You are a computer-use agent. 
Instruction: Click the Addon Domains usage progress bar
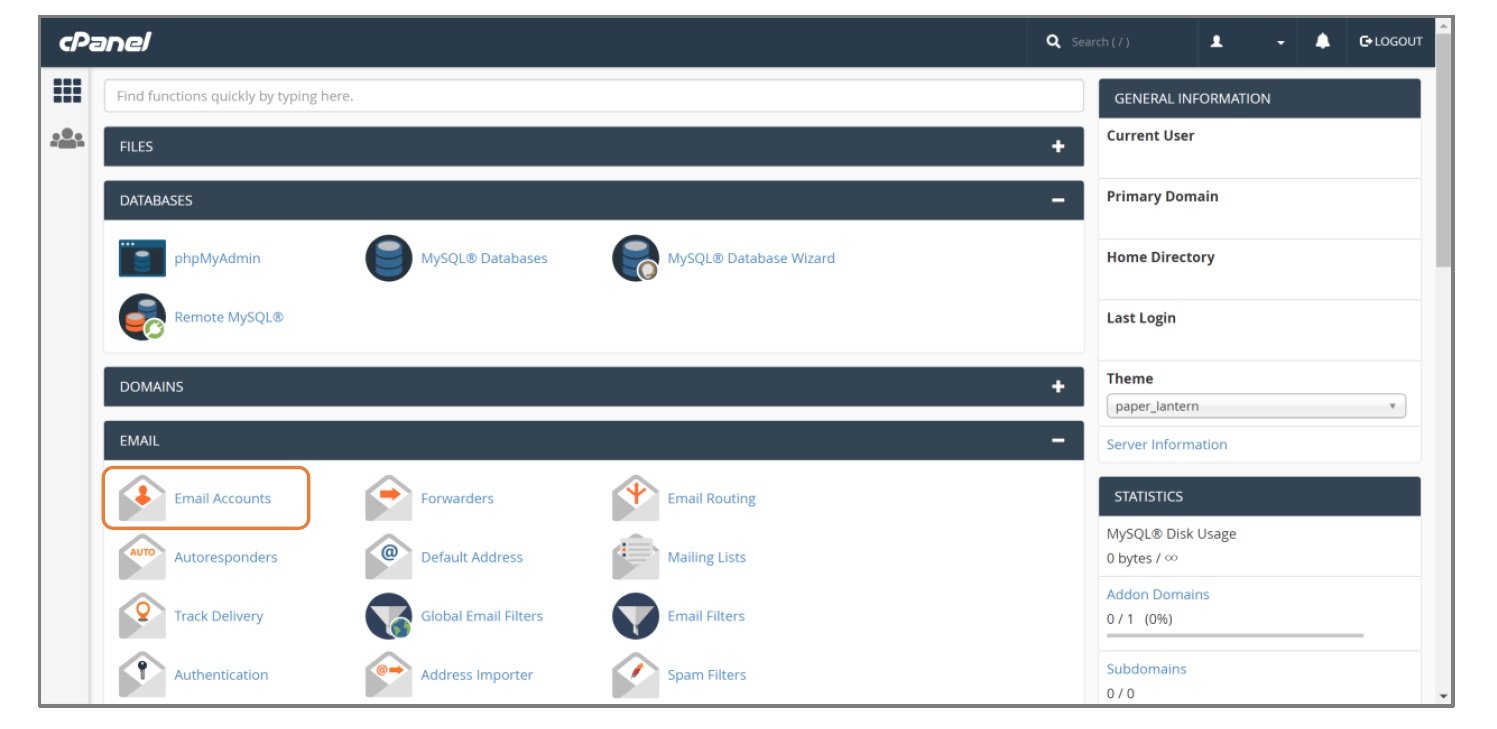pos(1235,635)
